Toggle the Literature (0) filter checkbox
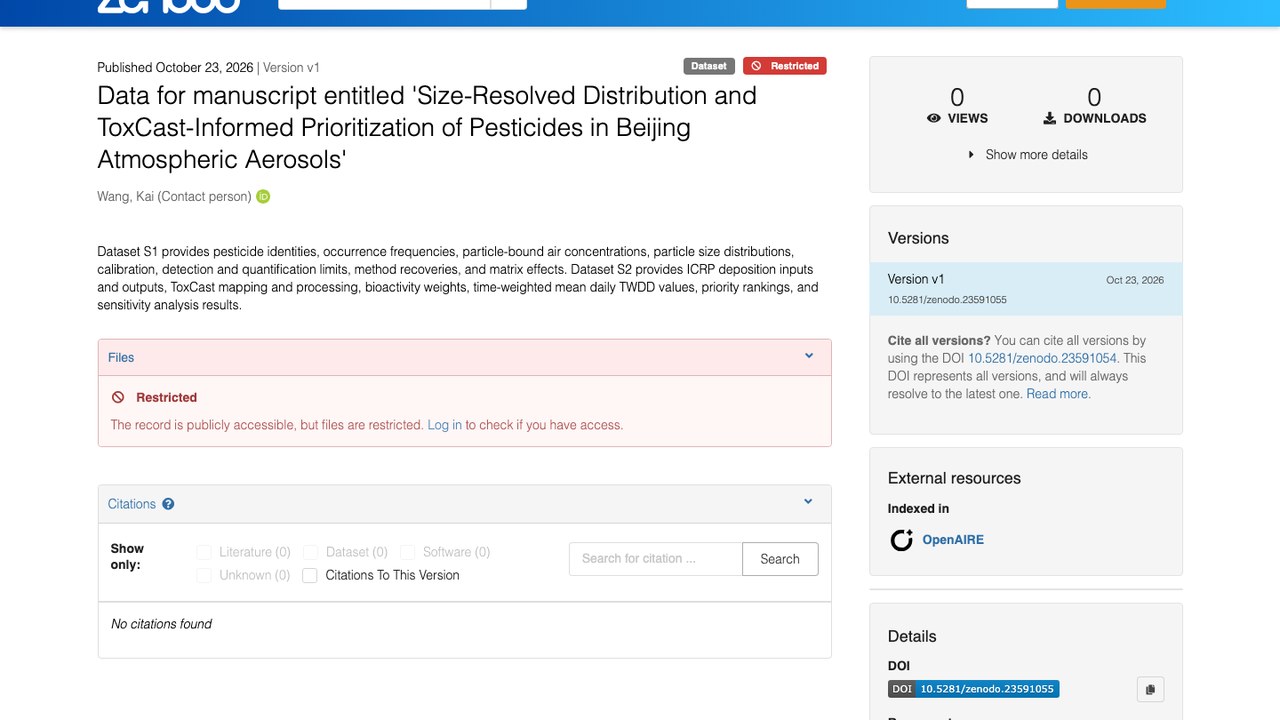The image size is (1280, 720). (204, 552)
